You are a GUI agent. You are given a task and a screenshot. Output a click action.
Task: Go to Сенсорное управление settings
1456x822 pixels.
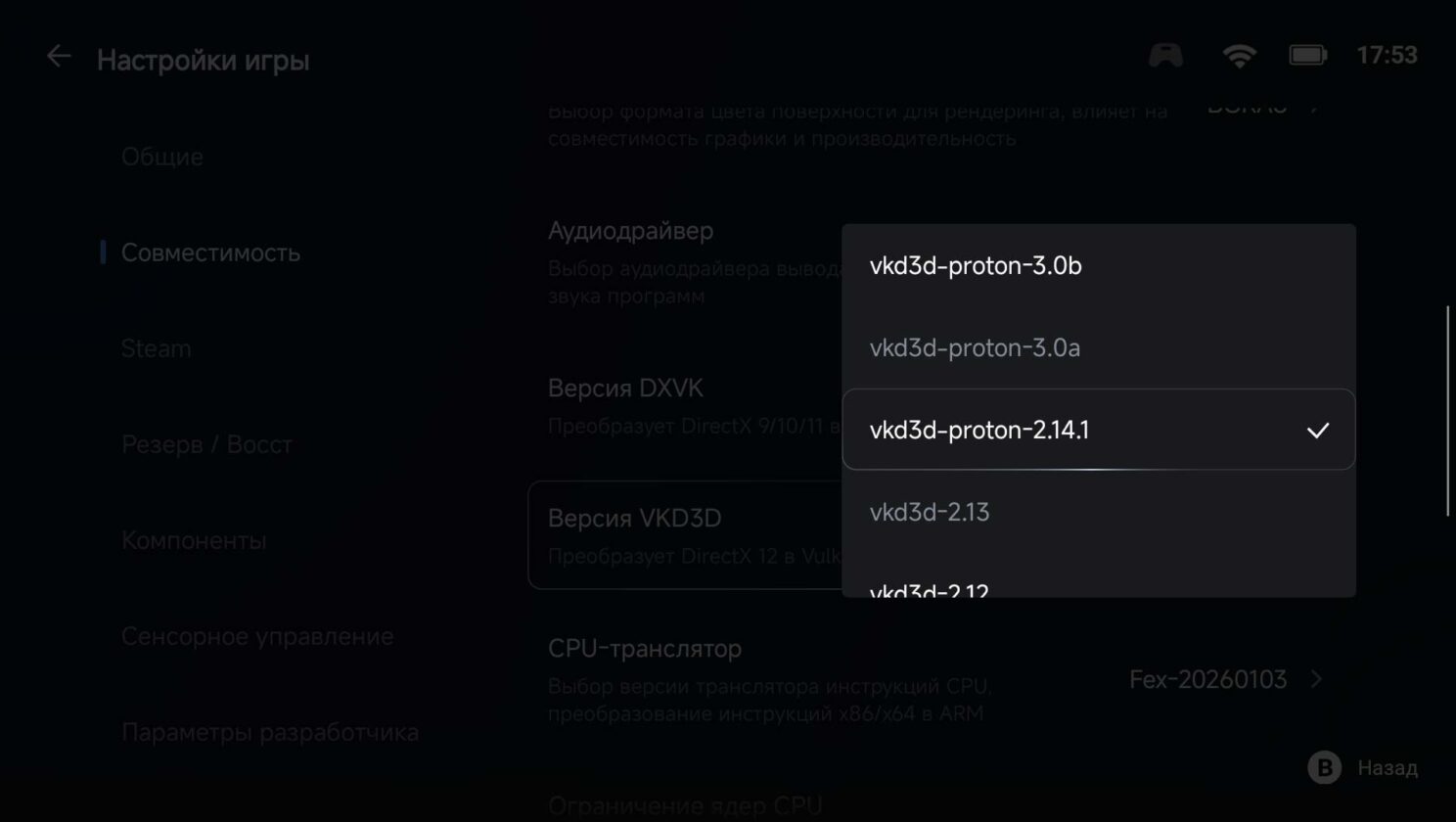click(257, 636)
